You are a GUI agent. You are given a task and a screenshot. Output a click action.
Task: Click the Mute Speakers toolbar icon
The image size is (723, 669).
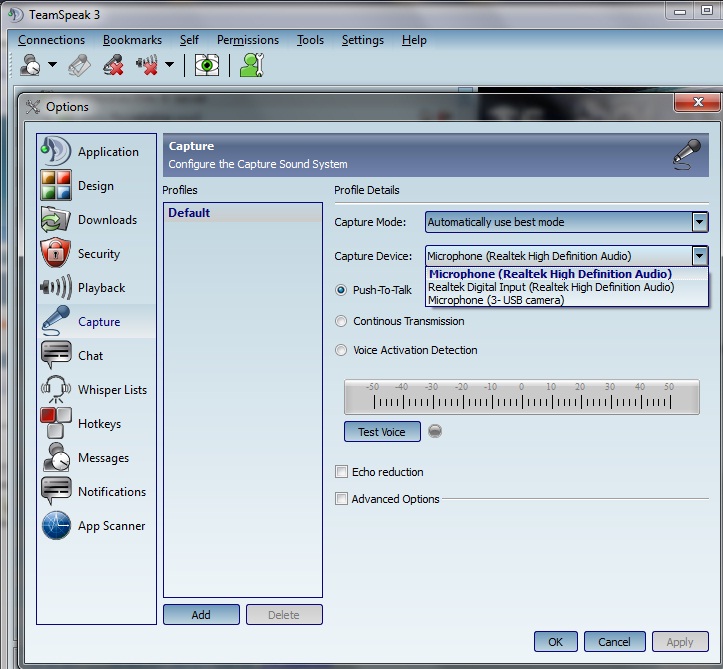148,65
